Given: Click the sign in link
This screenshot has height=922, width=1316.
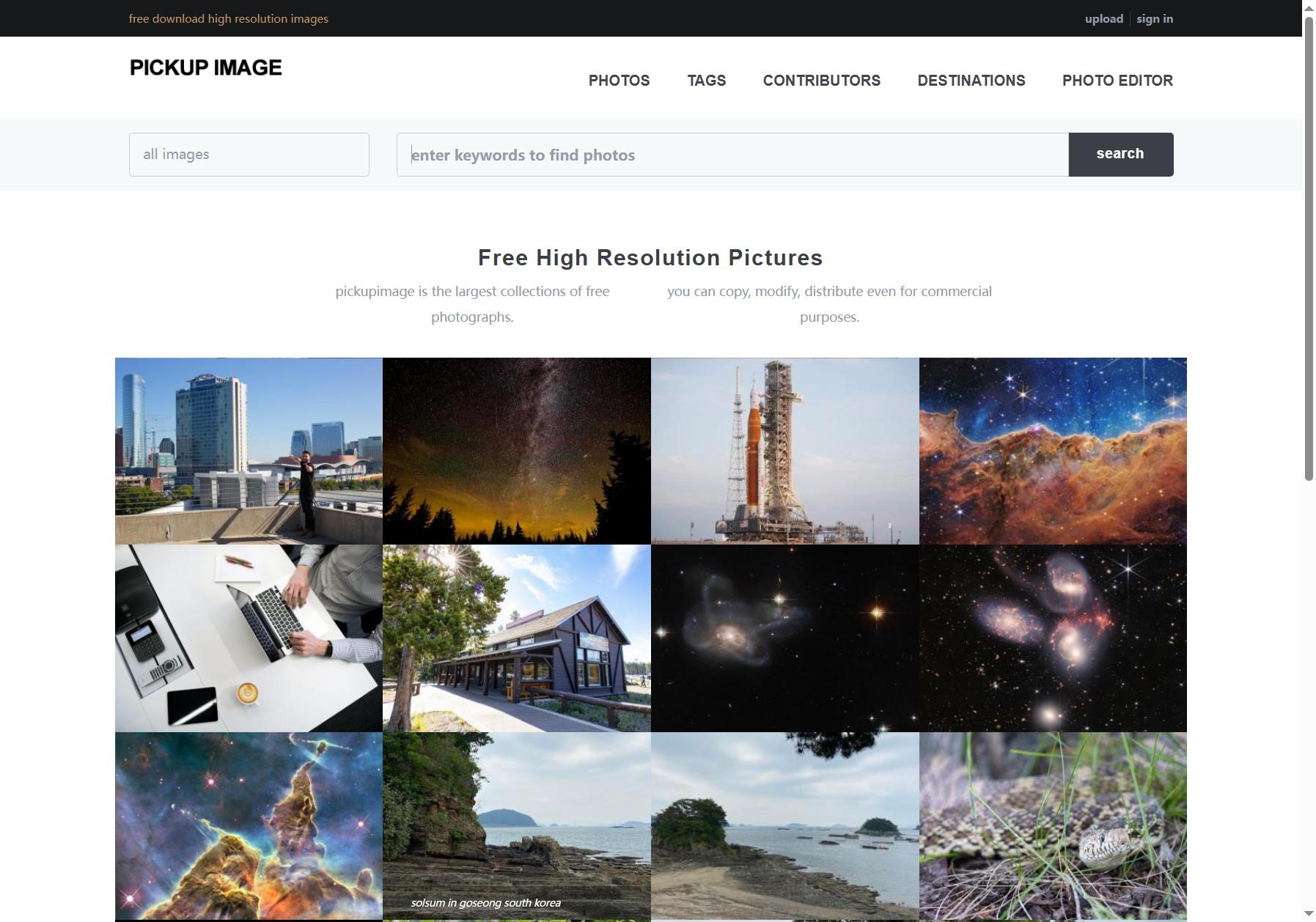Looking at the screenshot, I should coord(1155,19).
